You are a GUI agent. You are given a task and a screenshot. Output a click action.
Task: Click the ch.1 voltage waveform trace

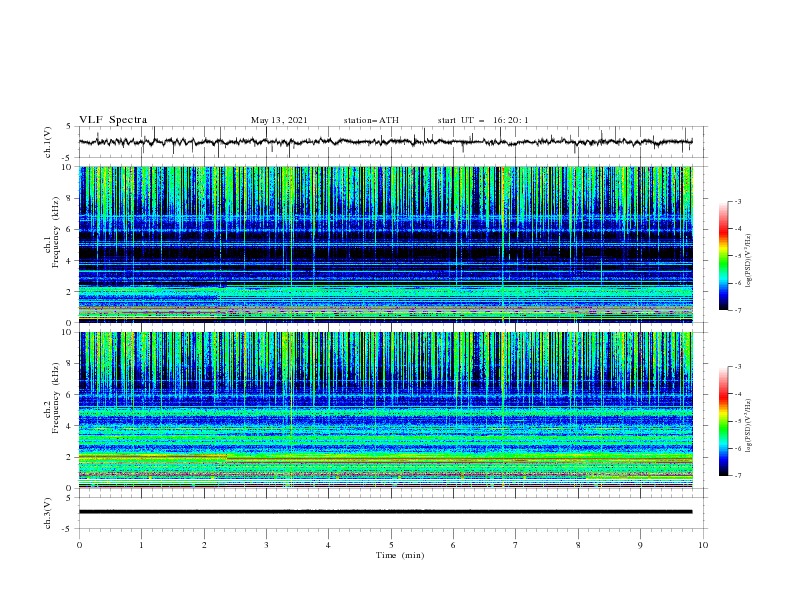[x=385, y=142]
